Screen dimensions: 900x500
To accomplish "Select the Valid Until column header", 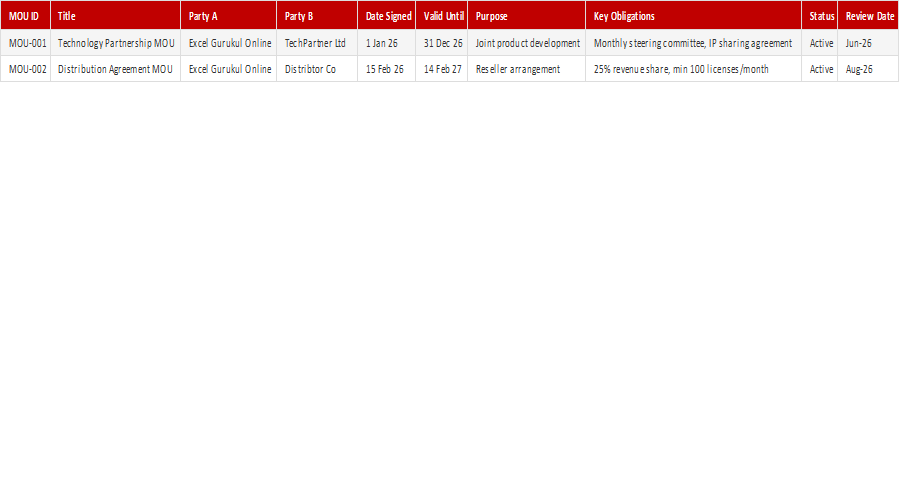I will tap(441, 15).
